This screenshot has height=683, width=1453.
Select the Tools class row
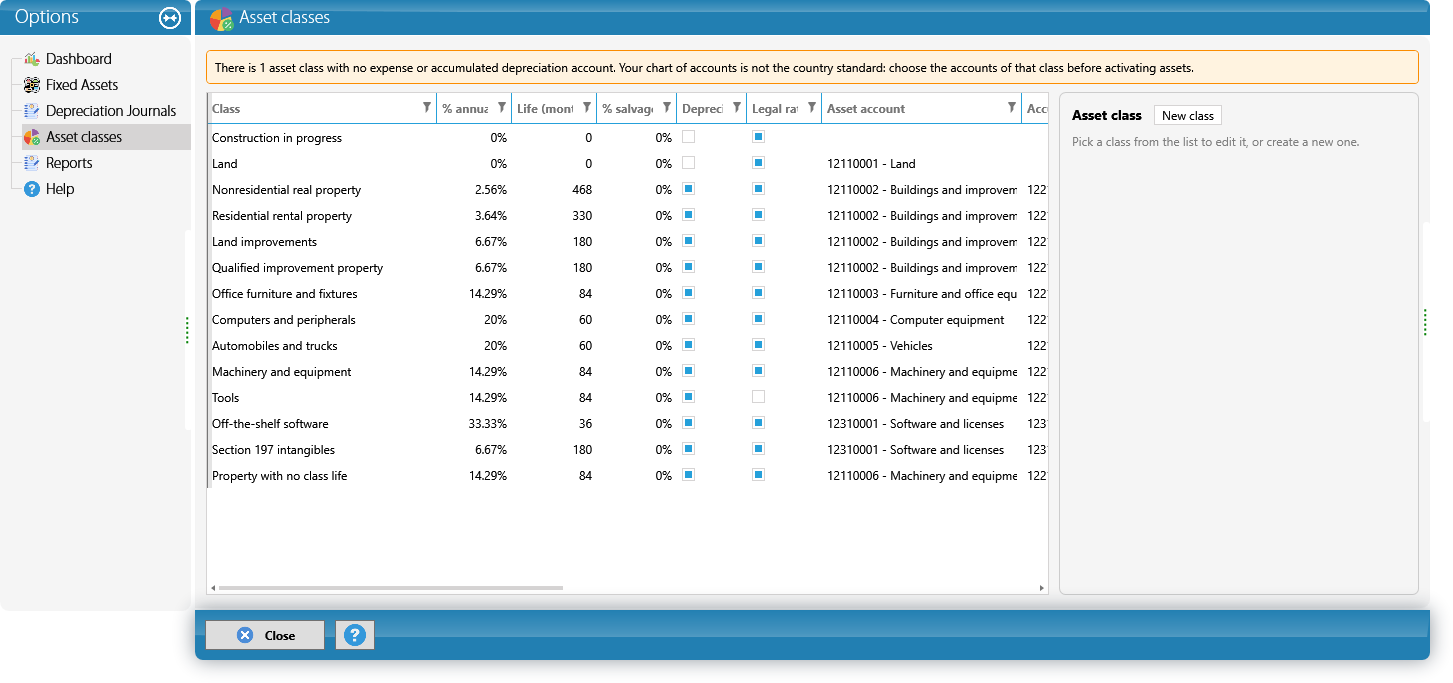628,397
